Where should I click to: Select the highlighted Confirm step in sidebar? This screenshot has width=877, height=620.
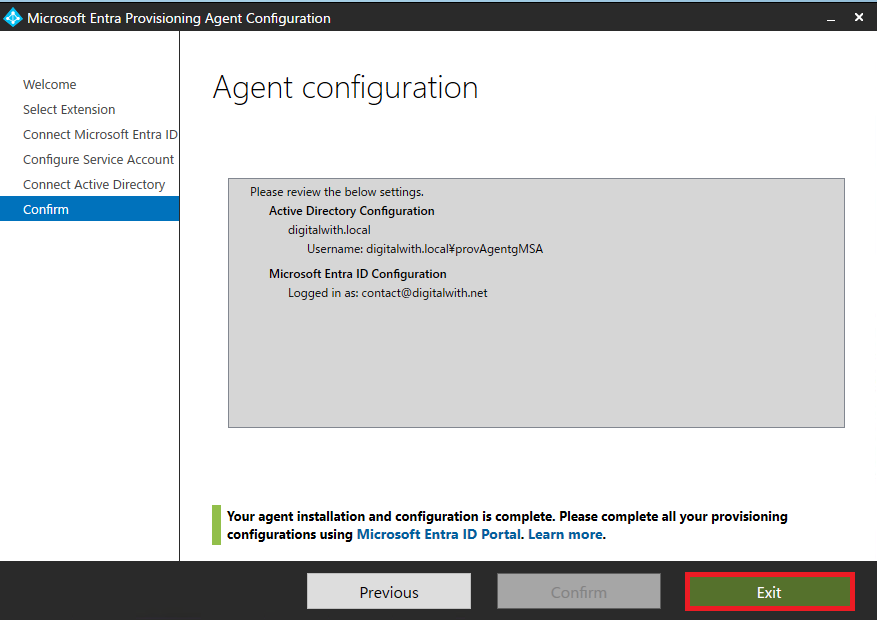click(46, 210)
